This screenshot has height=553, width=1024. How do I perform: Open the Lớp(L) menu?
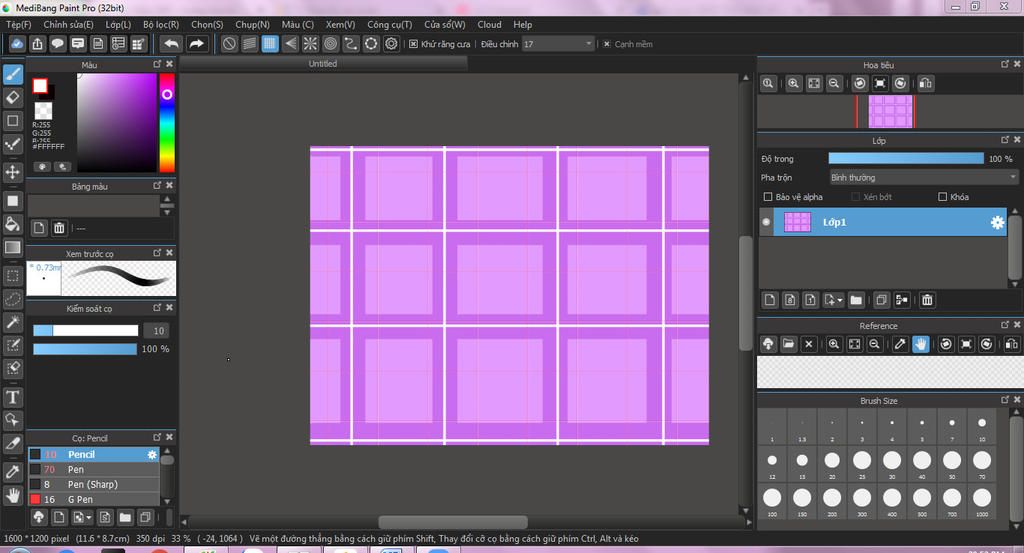[118, 24]
